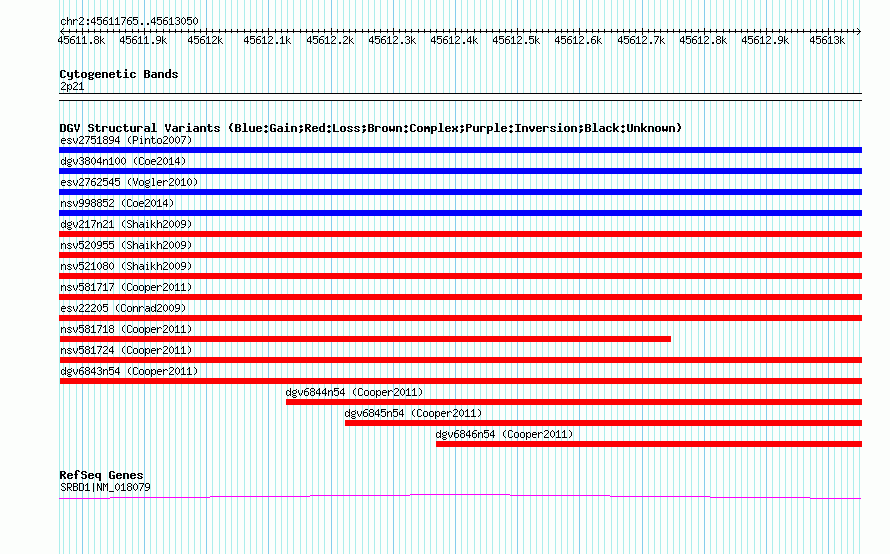Open the esv22205 (Conrad2009) variant label
890x554 pixels.
pos(123,308)
